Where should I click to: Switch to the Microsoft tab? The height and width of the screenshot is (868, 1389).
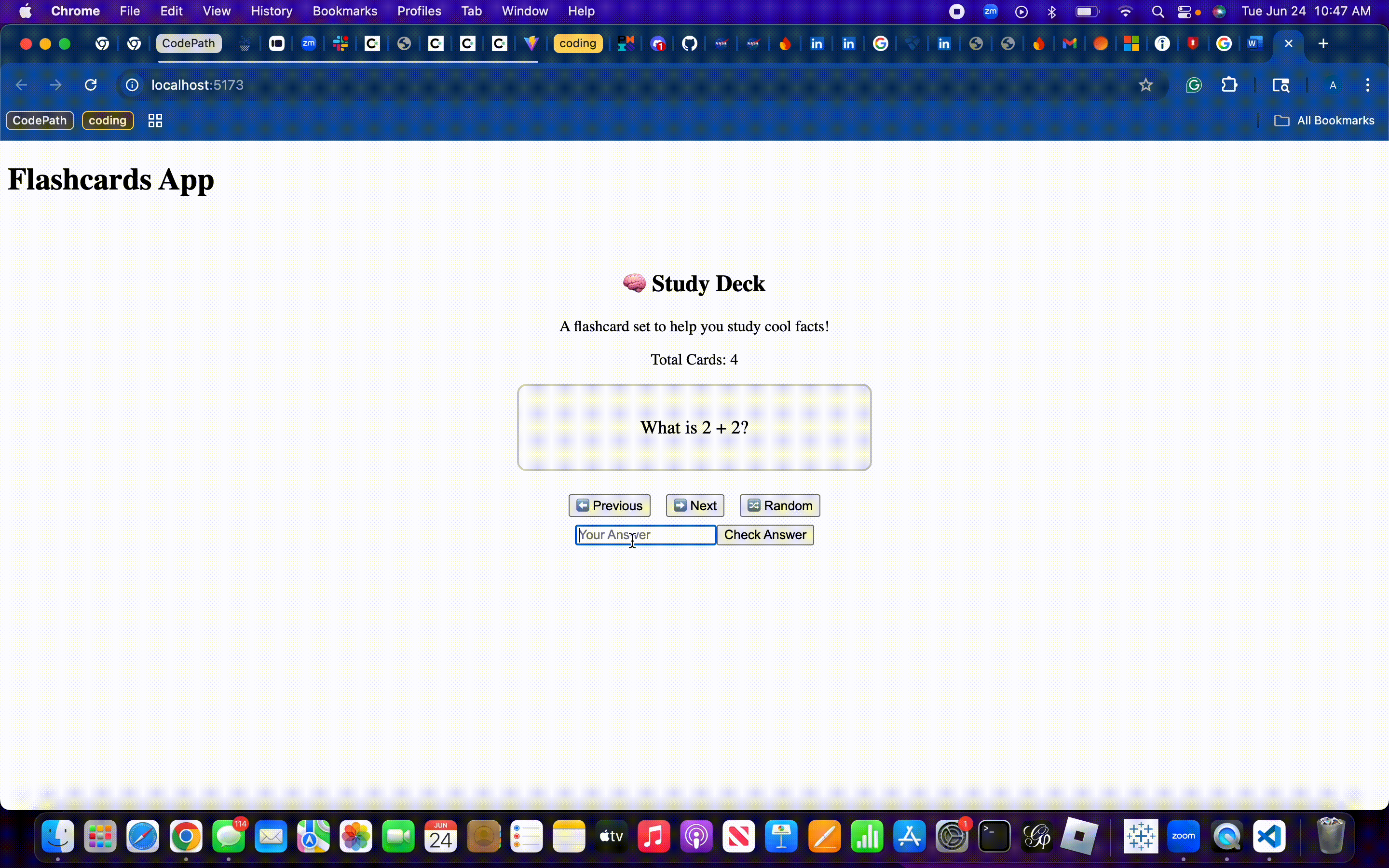(1131, 43)
